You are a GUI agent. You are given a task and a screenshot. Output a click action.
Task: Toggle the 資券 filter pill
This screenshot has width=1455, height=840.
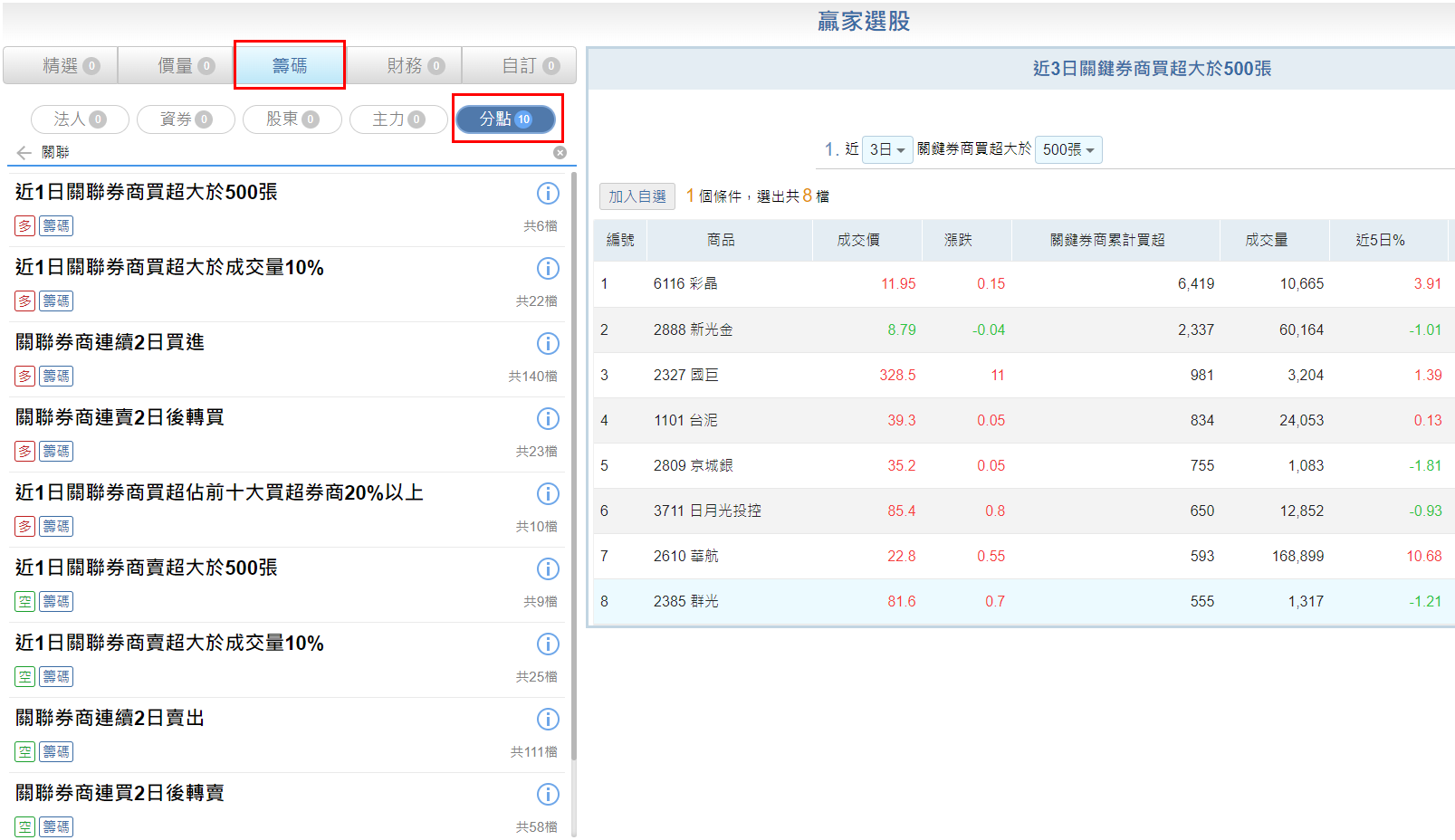pos(186,119)
